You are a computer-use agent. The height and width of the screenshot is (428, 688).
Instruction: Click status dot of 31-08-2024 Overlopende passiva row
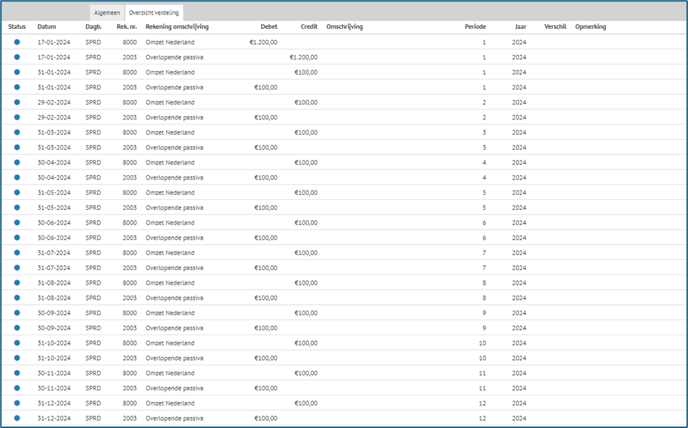(17, 298)
